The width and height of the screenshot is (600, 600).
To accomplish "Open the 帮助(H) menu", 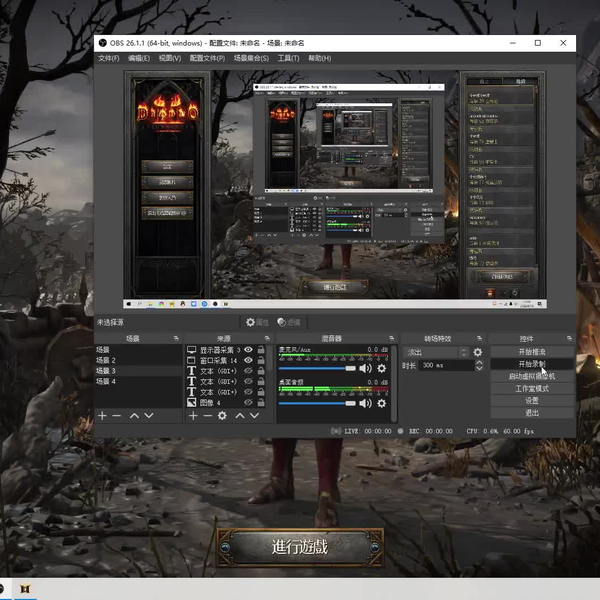I will point(320,58).
